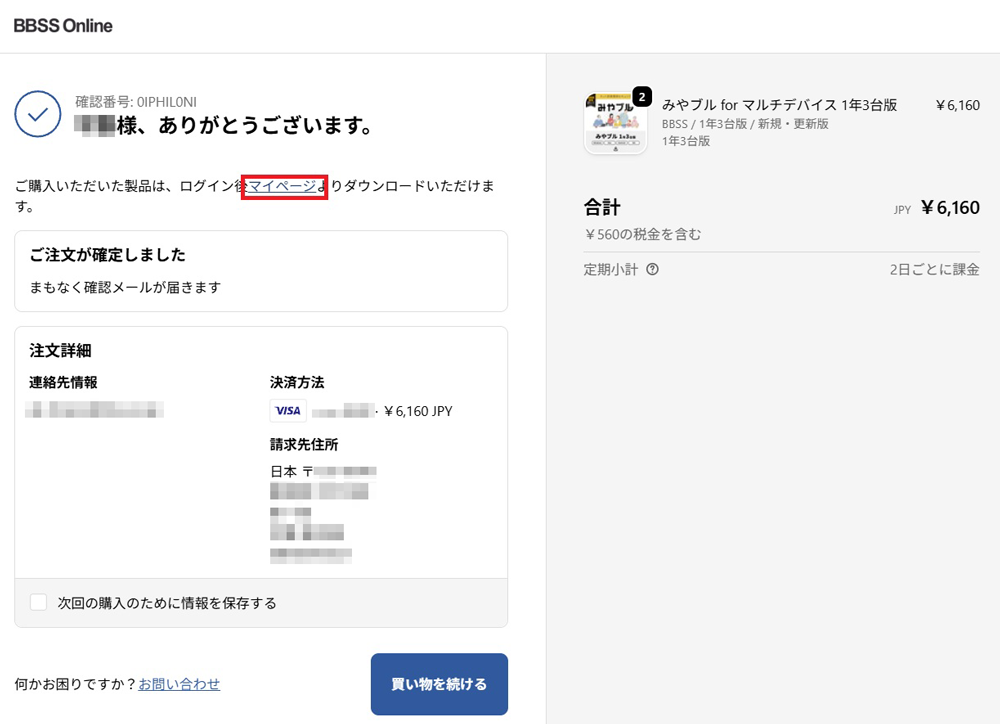Click the 定期小計 help question icon
The width and height of the screenshot is (1000, 724).
pyautogui.click(x=652, y=269)
